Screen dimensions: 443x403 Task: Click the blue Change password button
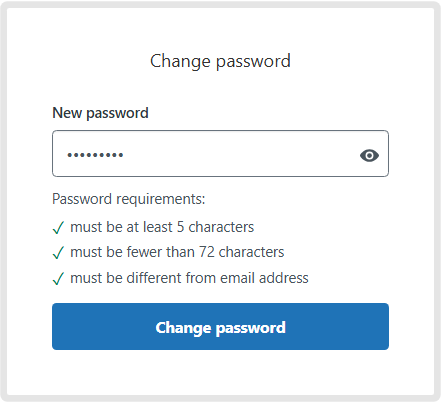coord(220,326)
